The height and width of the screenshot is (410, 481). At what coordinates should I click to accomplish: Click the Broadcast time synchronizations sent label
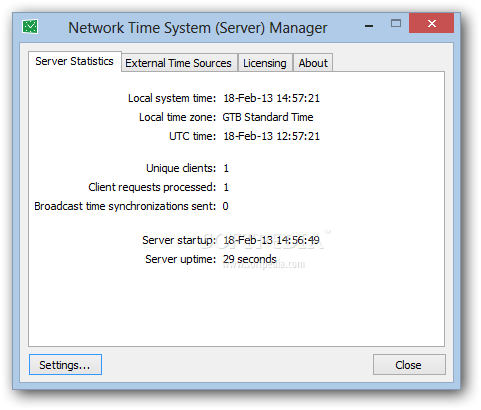tap(125, 206)
